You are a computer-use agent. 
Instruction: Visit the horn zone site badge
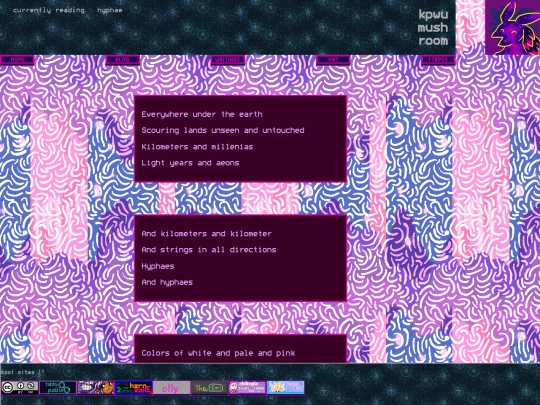[x=134, y=387]
